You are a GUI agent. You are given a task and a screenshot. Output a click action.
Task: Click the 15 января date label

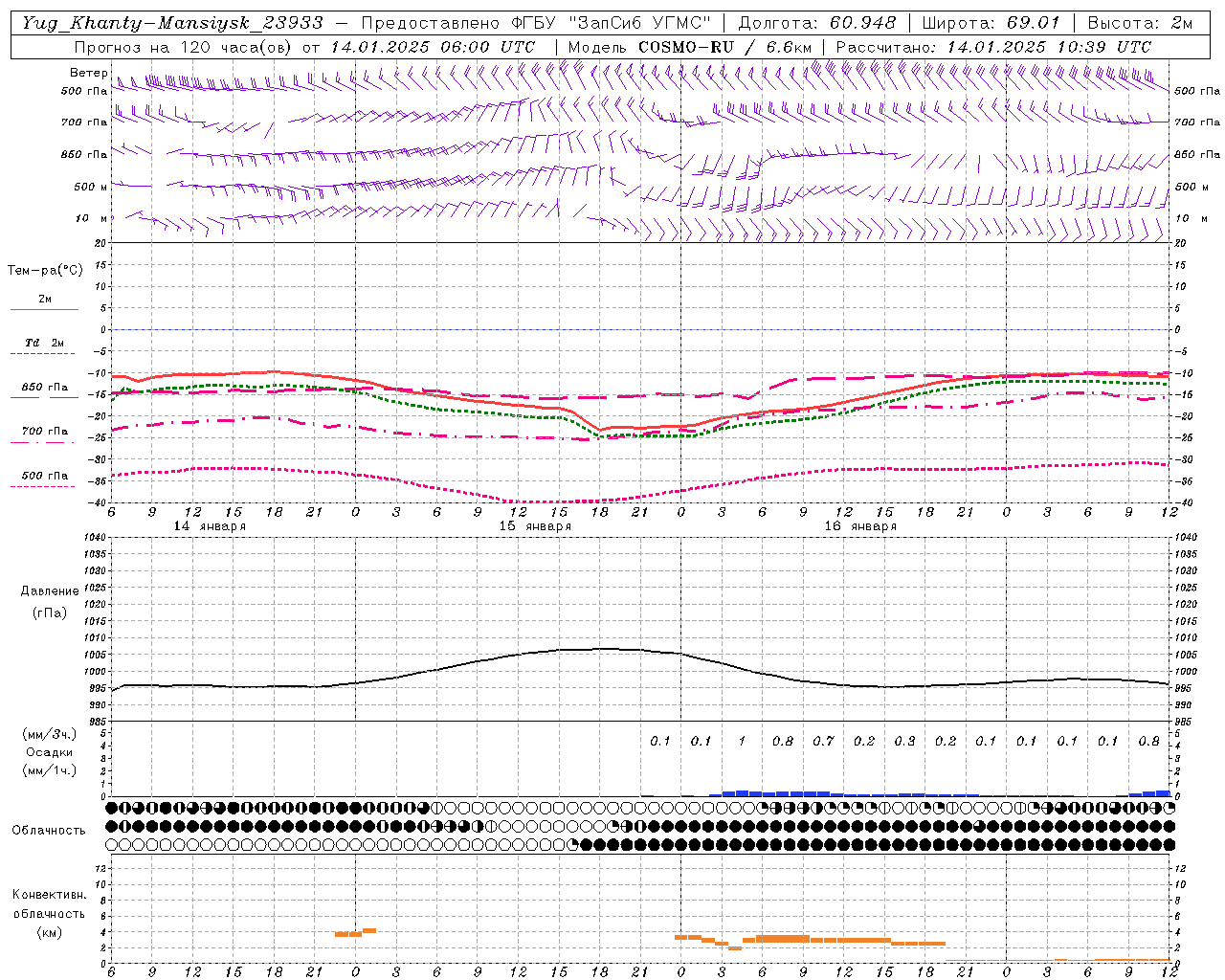point(535,526)
